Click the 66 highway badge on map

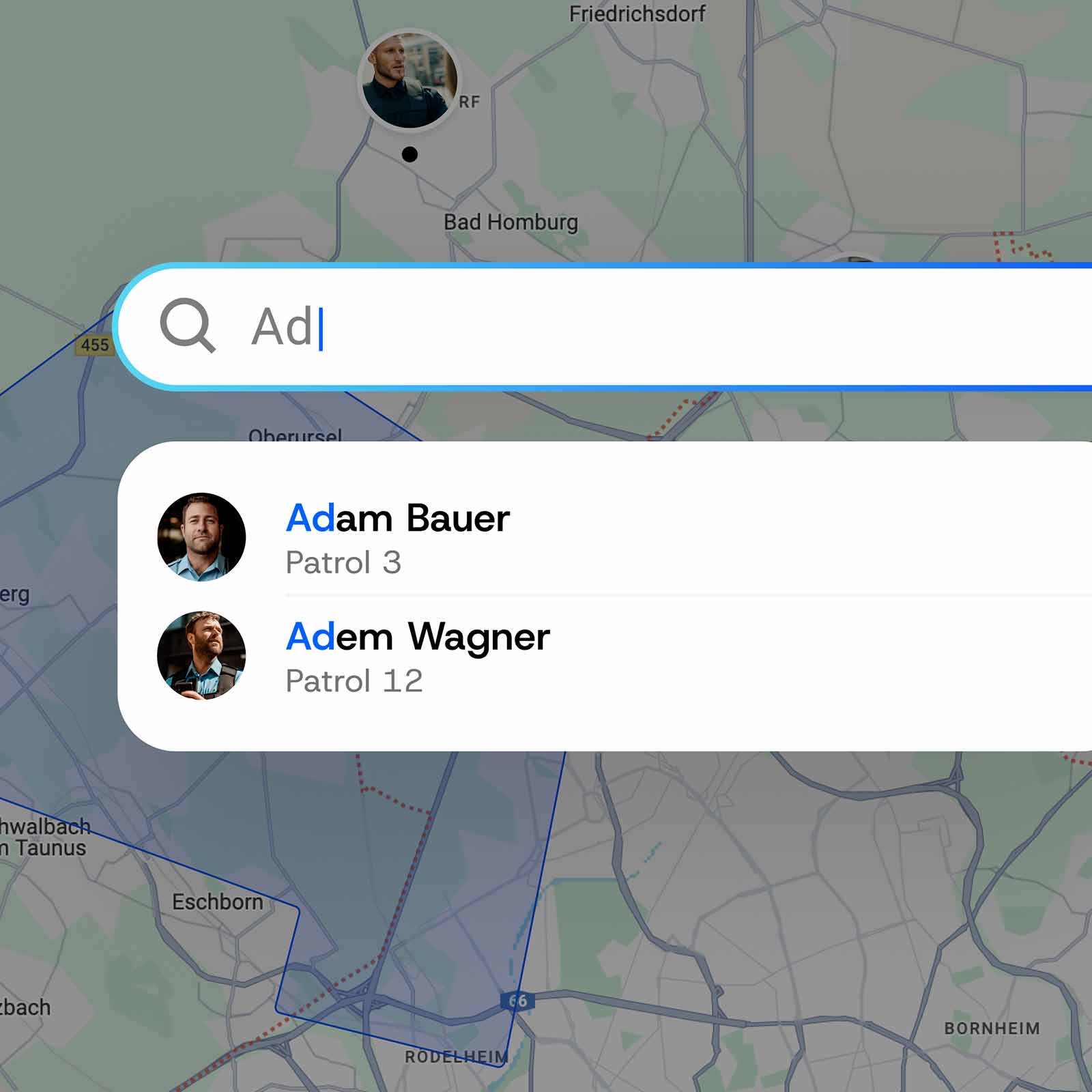click(518, 1001)
